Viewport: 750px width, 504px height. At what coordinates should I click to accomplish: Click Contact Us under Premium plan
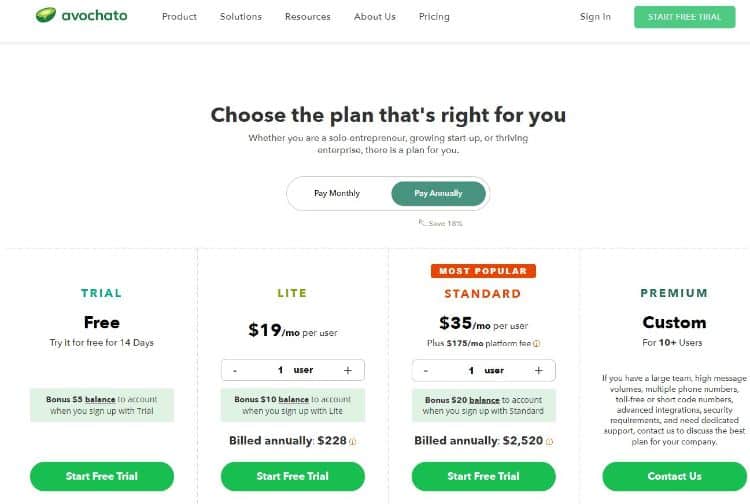674,476
